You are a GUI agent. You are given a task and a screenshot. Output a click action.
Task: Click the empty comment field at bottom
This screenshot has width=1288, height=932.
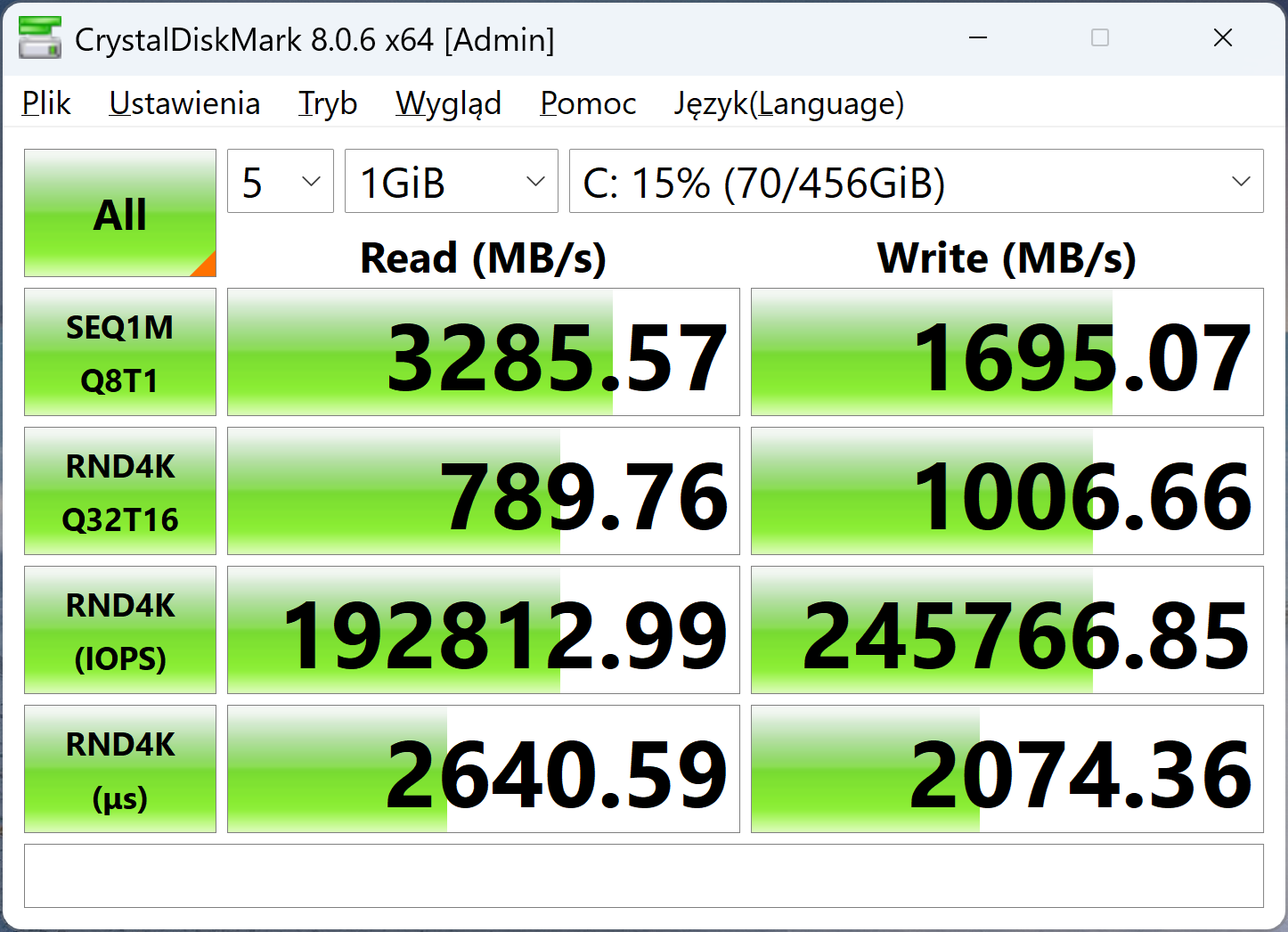(x=643, y=876)
